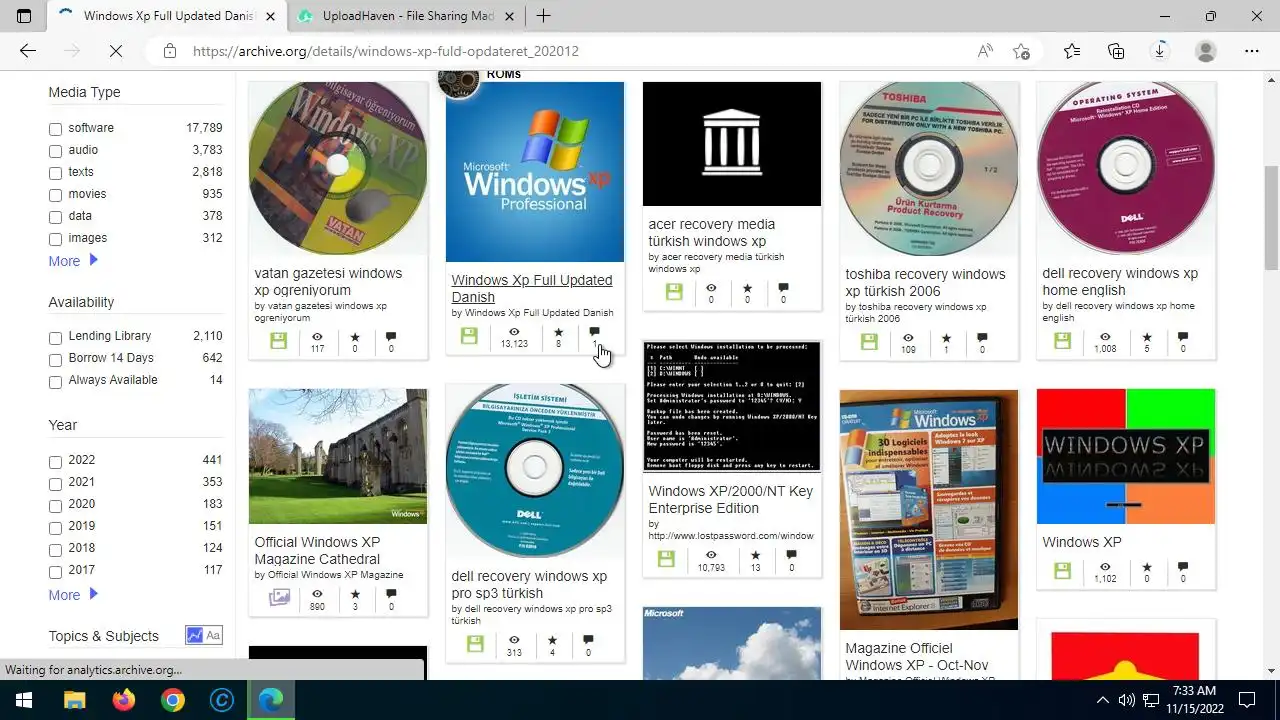Click the browser back arrow
Screen dimensions: 1280x720
click(x=28, y=51)
